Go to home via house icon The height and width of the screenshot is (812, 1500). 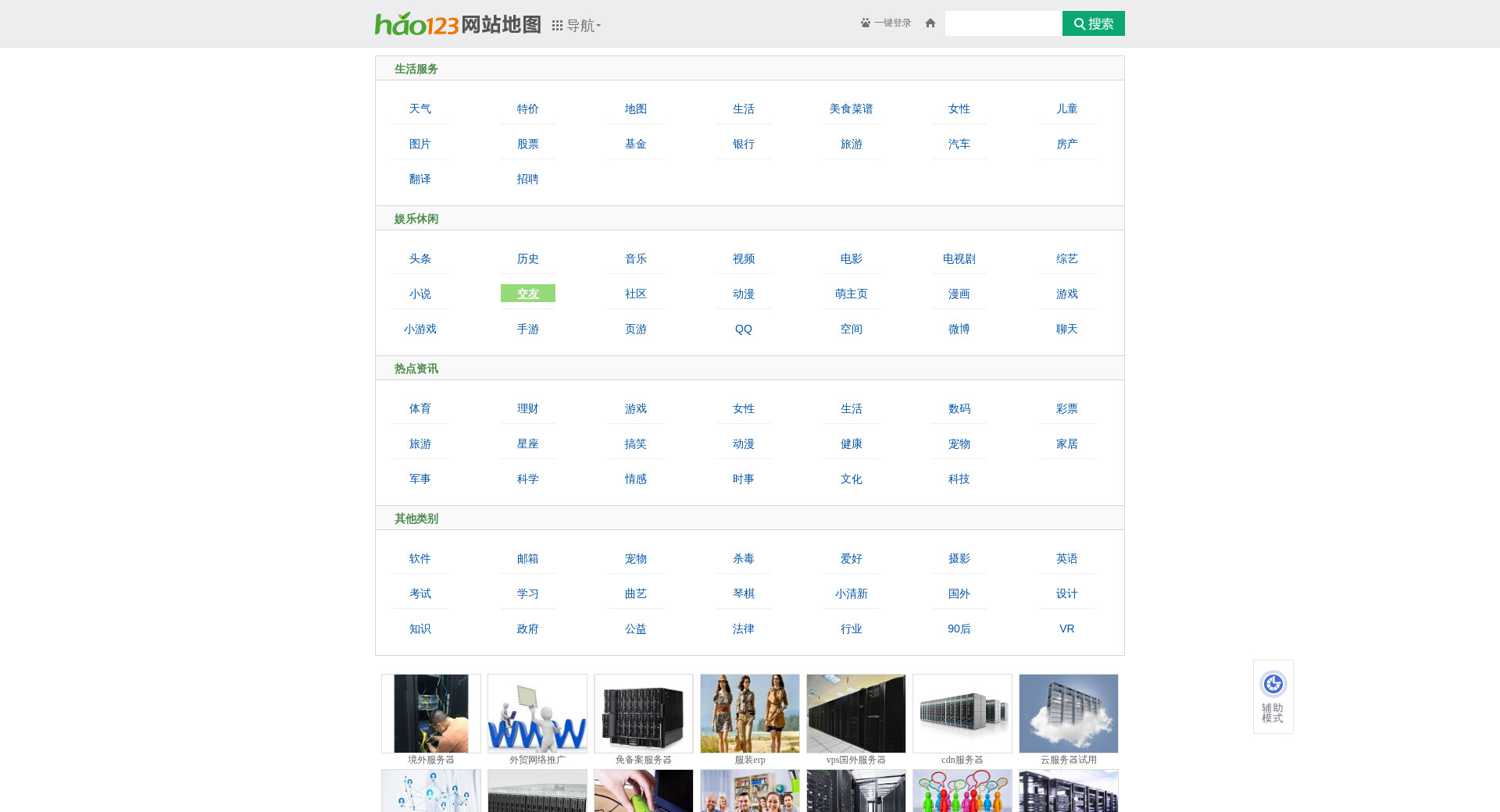930,23
